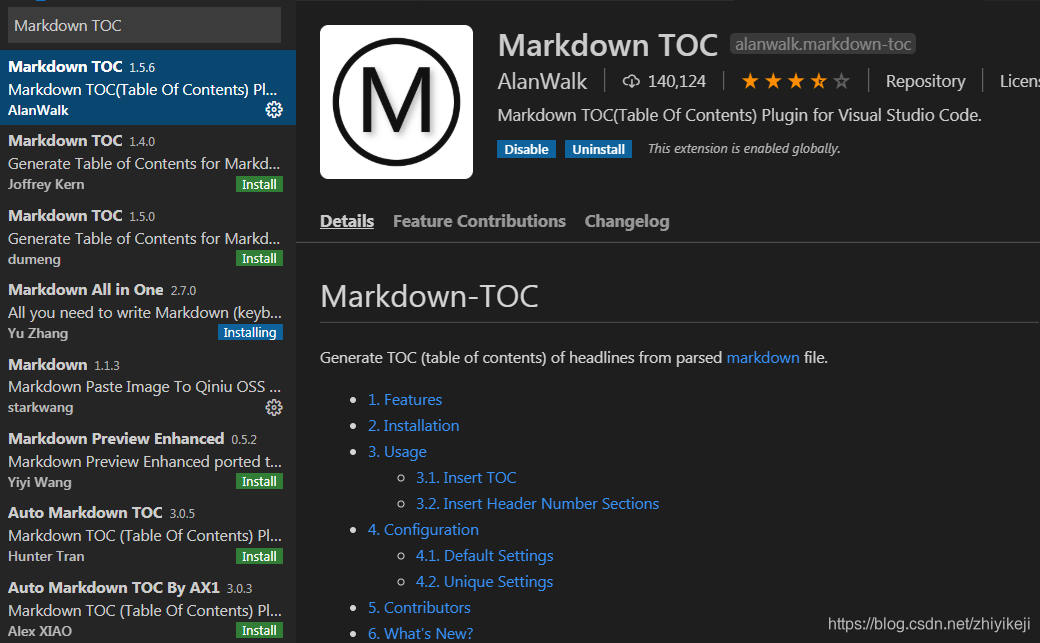Viewport: 1040px width, 643px height.
Task: Jump to 4. Configuration section
Action: click(423, 530)
